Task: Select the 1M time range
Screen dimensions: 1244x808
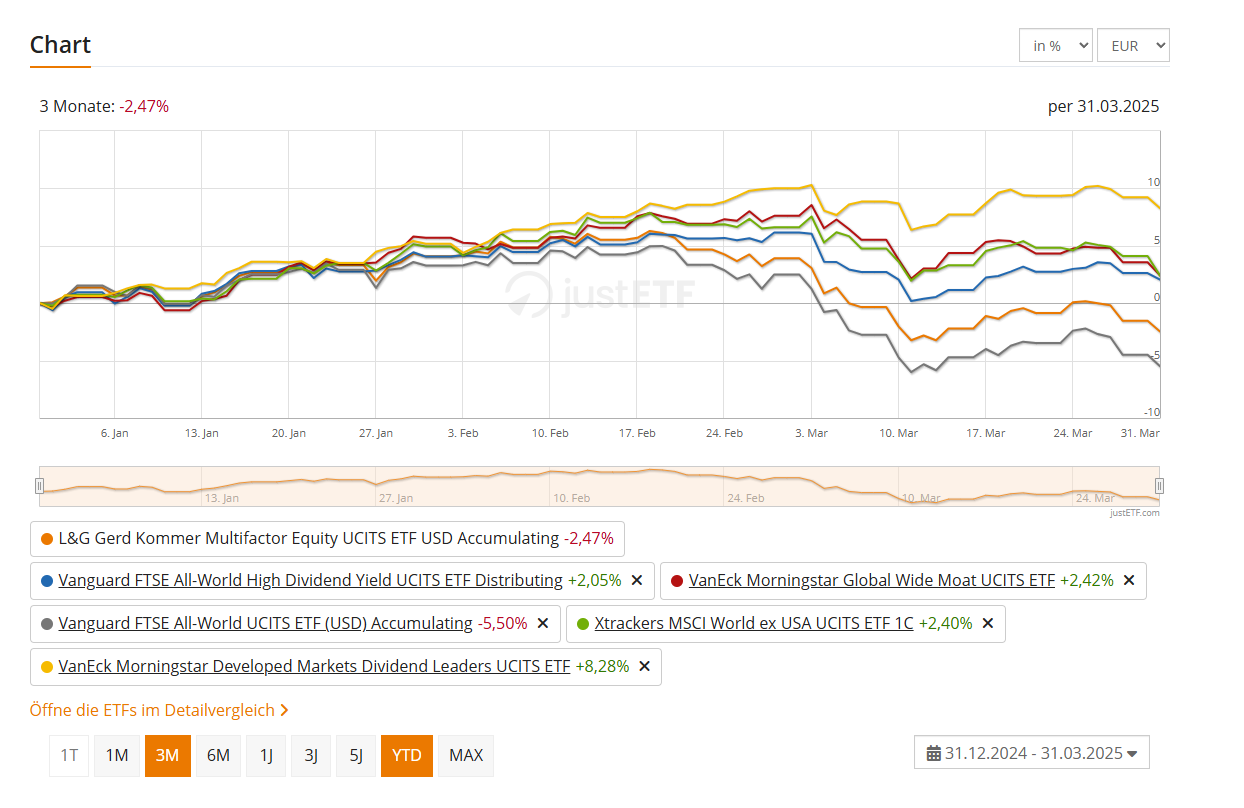Action: (117, 755)
